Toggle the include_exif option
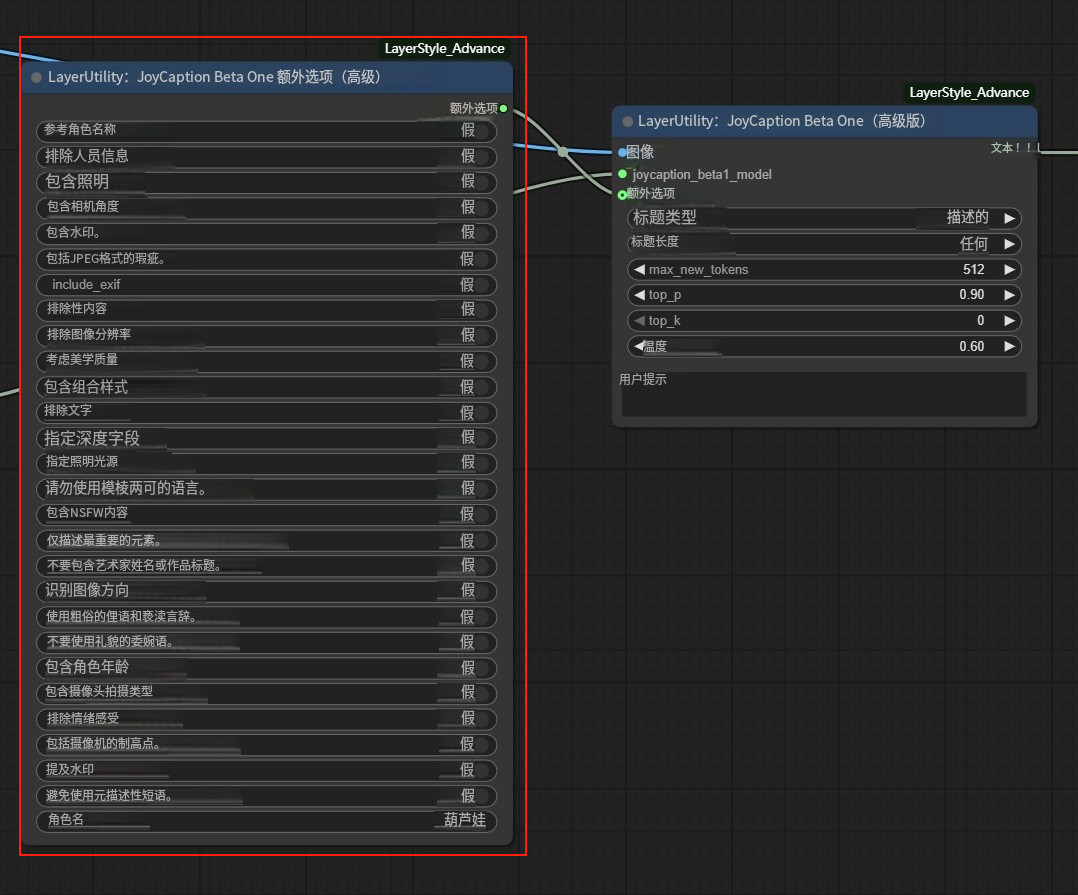The image size is (1078, 895). pos(266,285)
